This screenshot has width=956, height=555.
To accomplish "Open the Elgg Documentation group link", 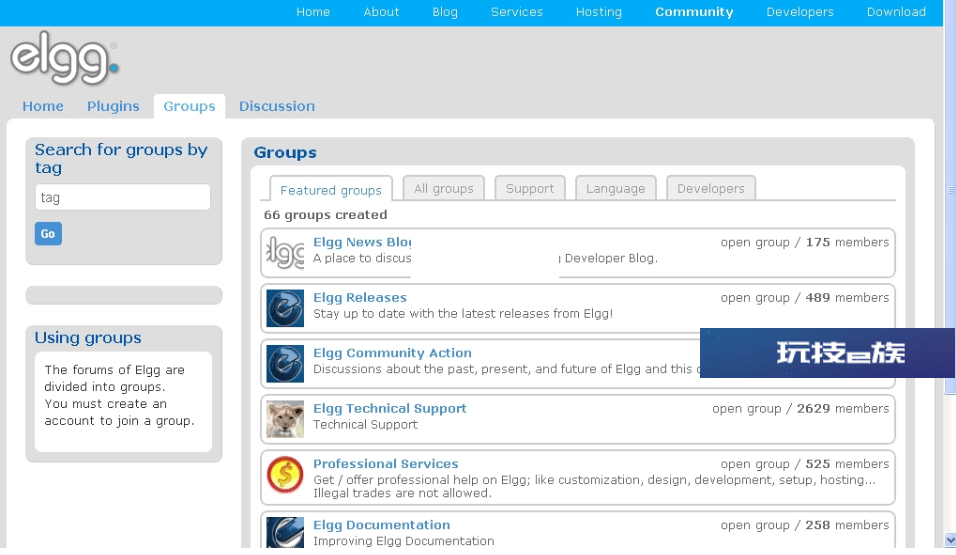I will pyautogui.click(x=382, y=525).
